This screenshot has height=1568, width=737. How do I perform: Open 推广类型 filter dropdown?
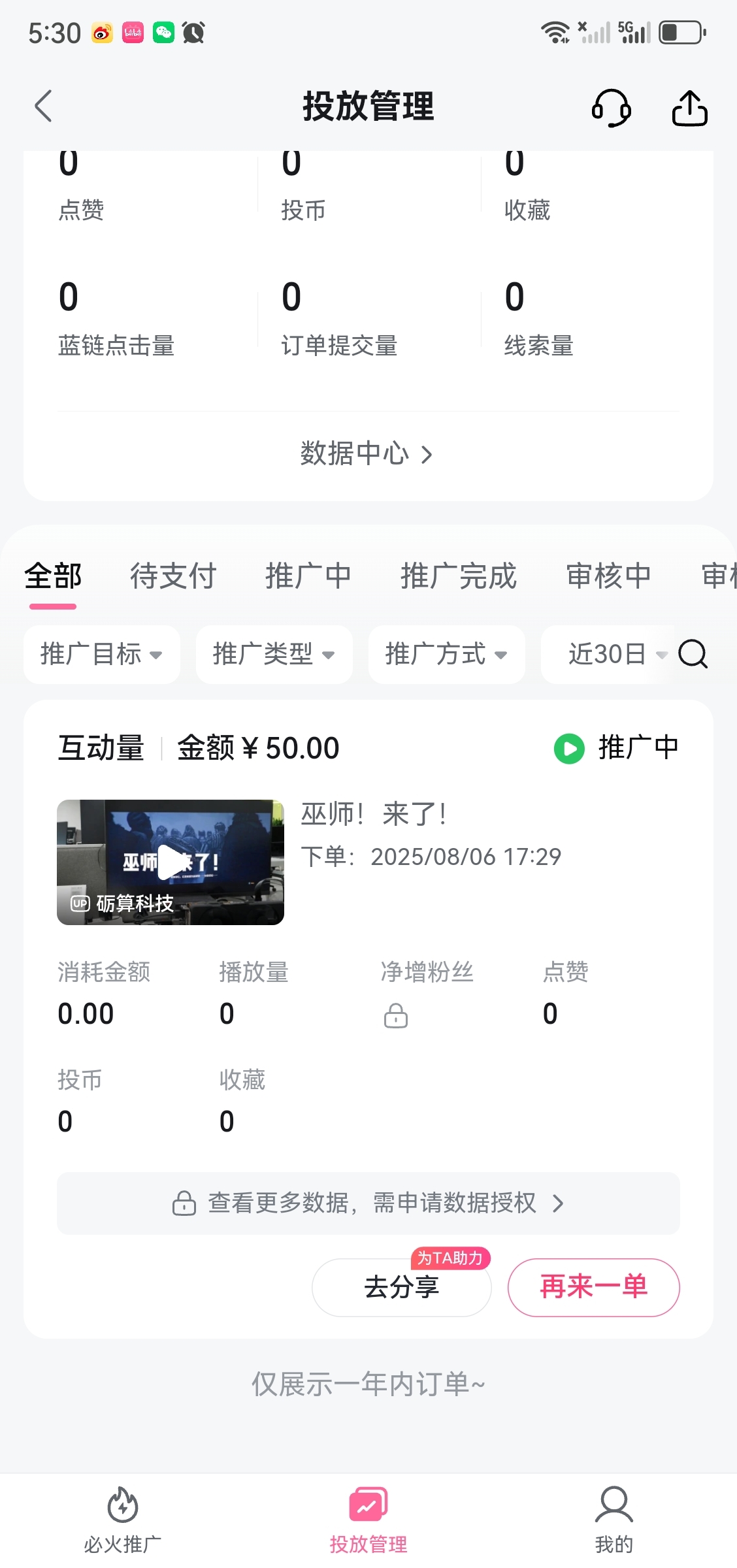click(x=274, y=655)
